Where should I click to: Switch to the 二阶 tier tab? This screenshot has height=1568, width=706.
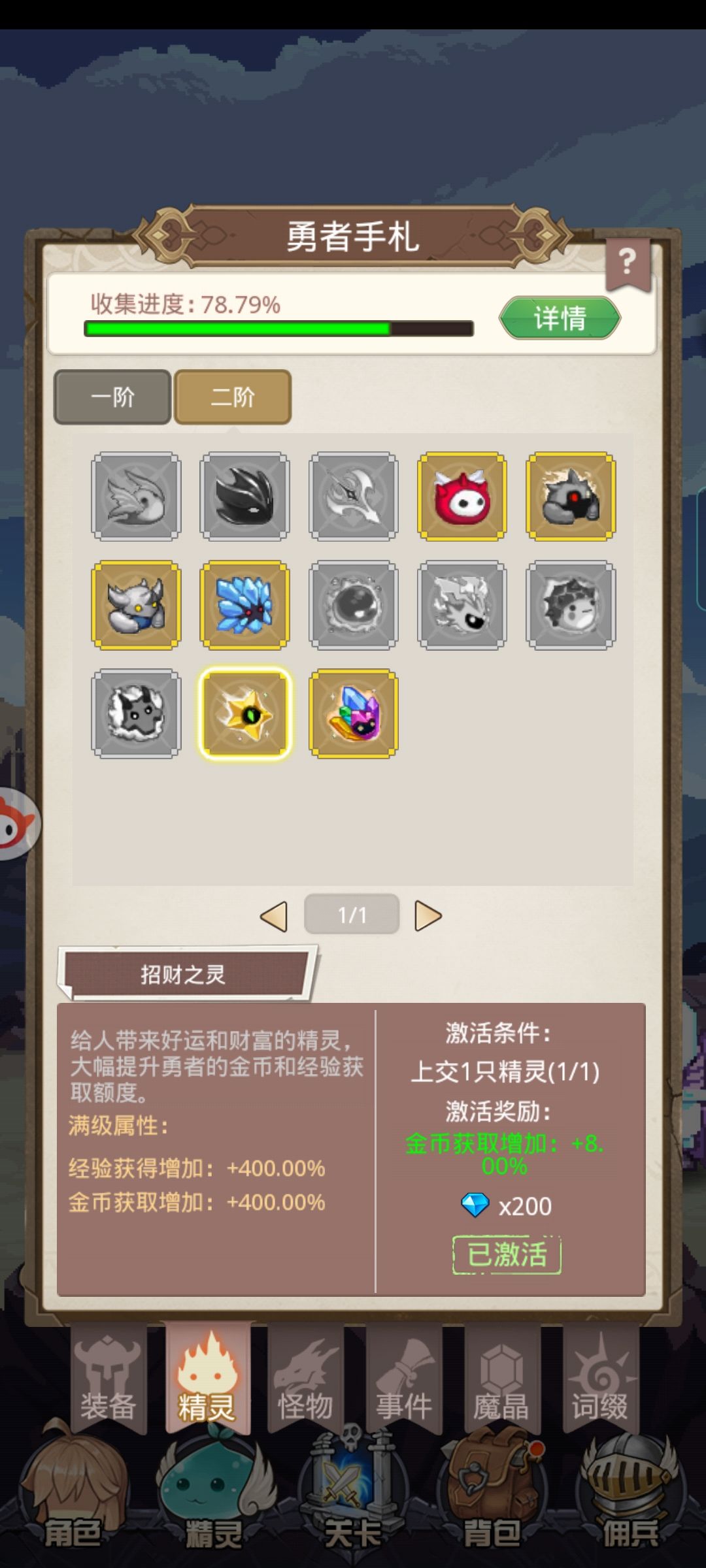pos(233,397)
